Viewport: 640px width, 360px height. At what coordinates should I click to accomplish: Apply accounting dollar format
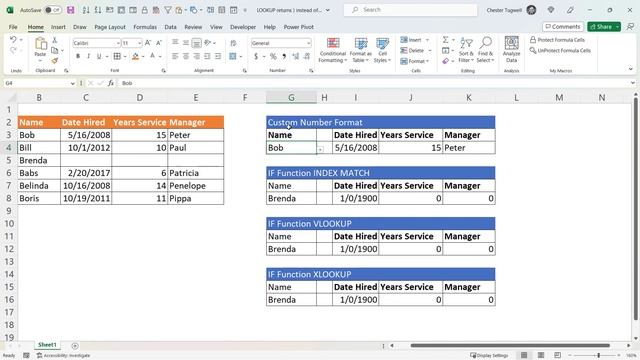point(256,56)
